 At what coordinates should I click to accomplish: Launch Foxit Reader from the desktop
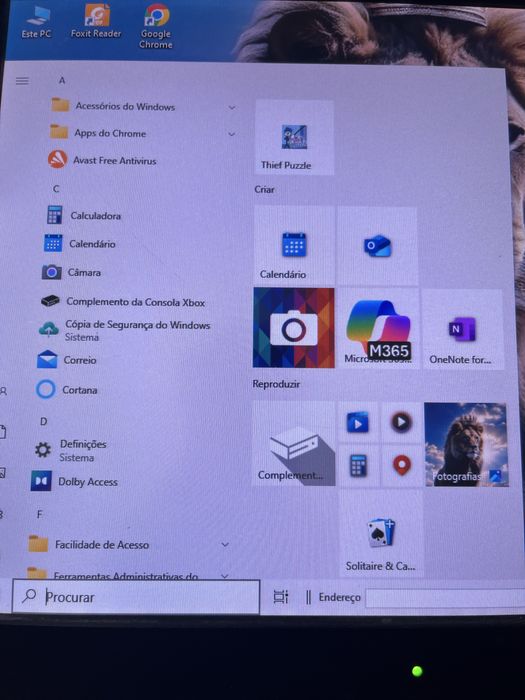[96, 21]
